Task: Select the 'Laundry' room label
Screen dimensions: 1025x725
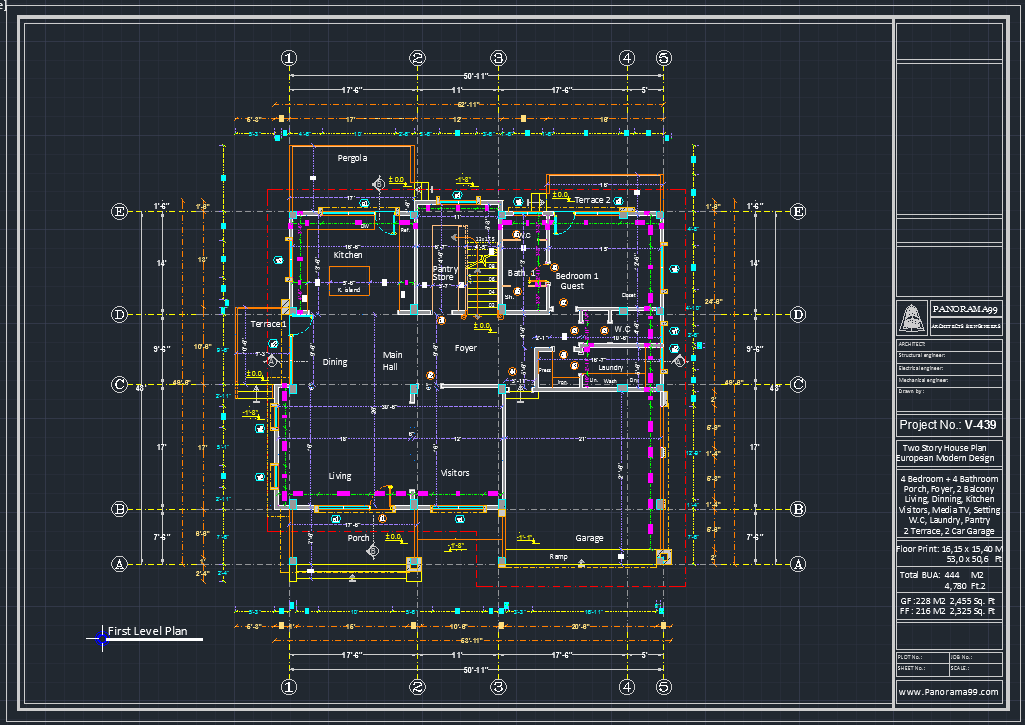Action: [611, 367]
